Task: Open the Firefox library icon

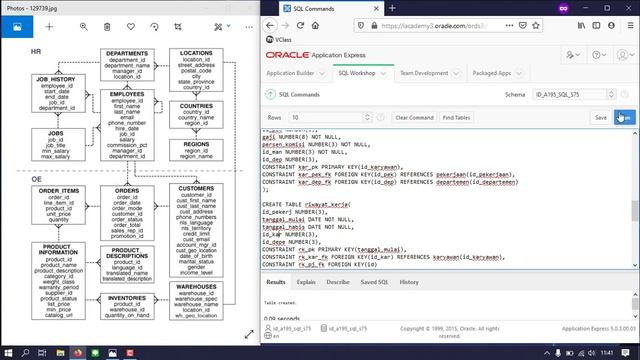Action: tap(581, 25)
